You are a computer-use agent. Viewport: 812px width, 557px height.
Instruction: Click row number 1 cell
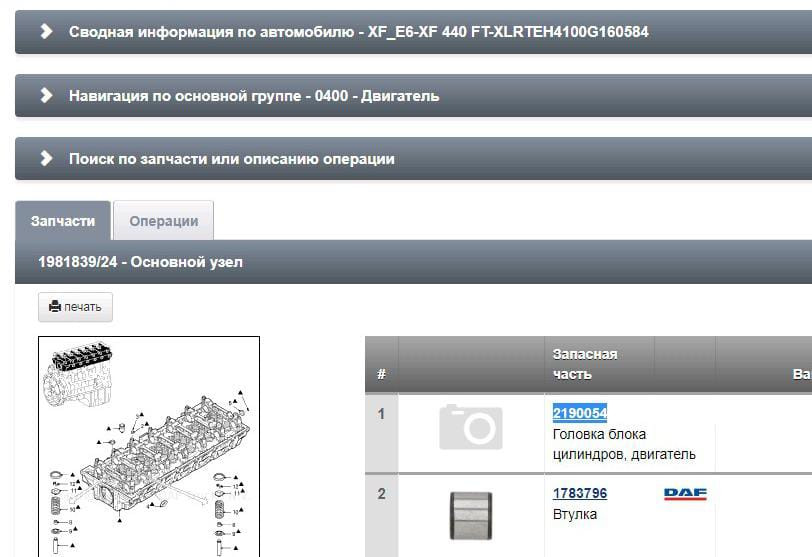382,433
